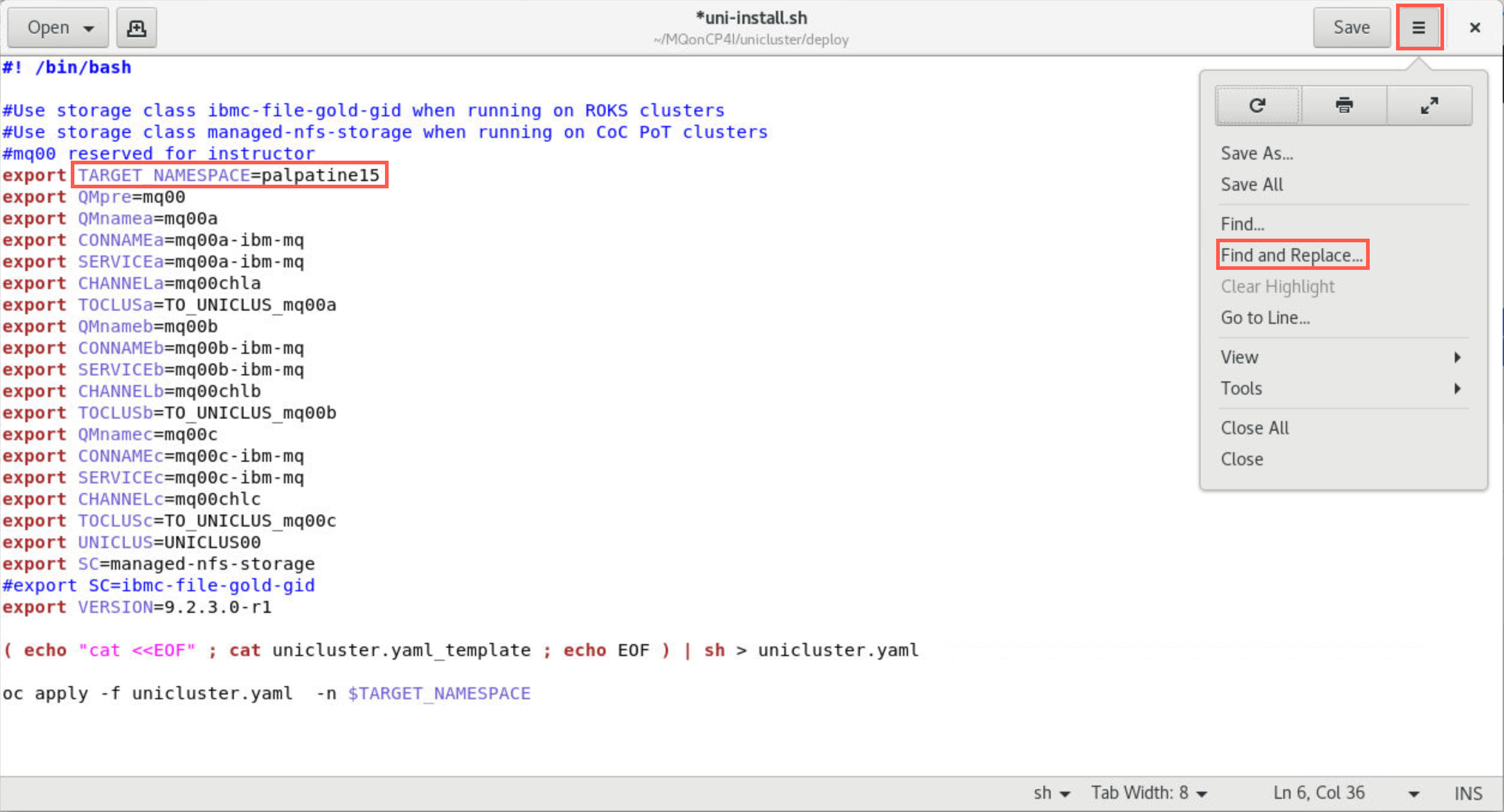The image size is (1504, 812).
Task: Click the SC=managed-nfs-storage line
Action: coord(159,564)
